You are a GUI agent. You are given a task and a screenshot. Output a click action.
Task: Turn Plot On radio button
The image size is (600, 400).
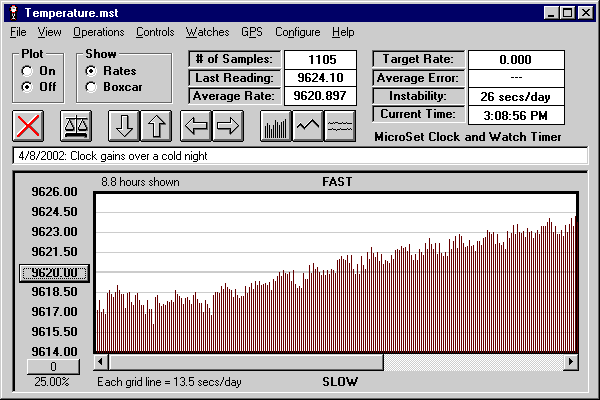tap(27, 71)
